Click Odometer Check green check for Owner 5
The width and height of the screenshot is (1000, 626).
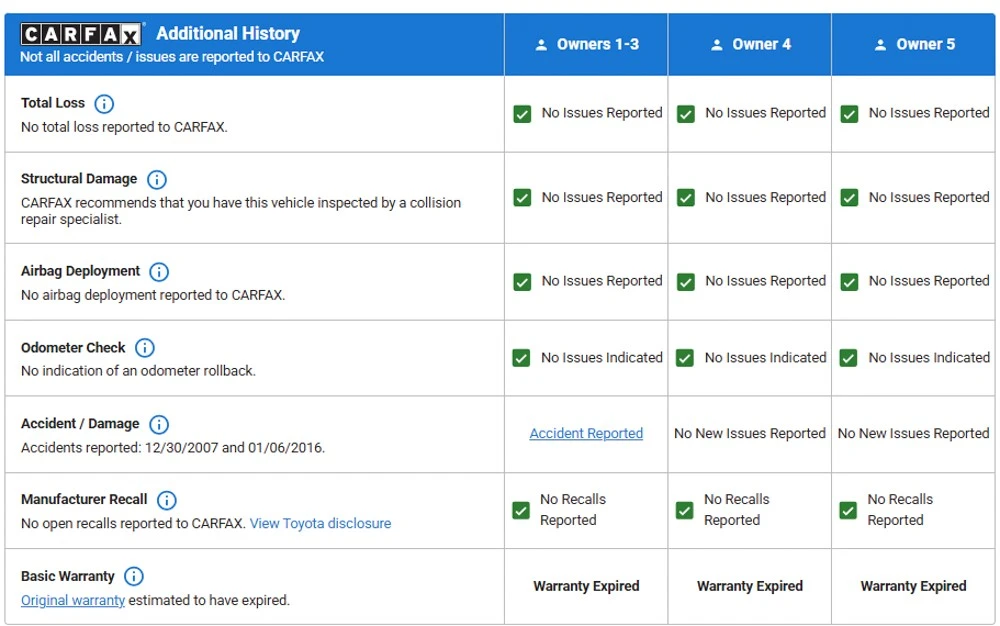point(848,358)
